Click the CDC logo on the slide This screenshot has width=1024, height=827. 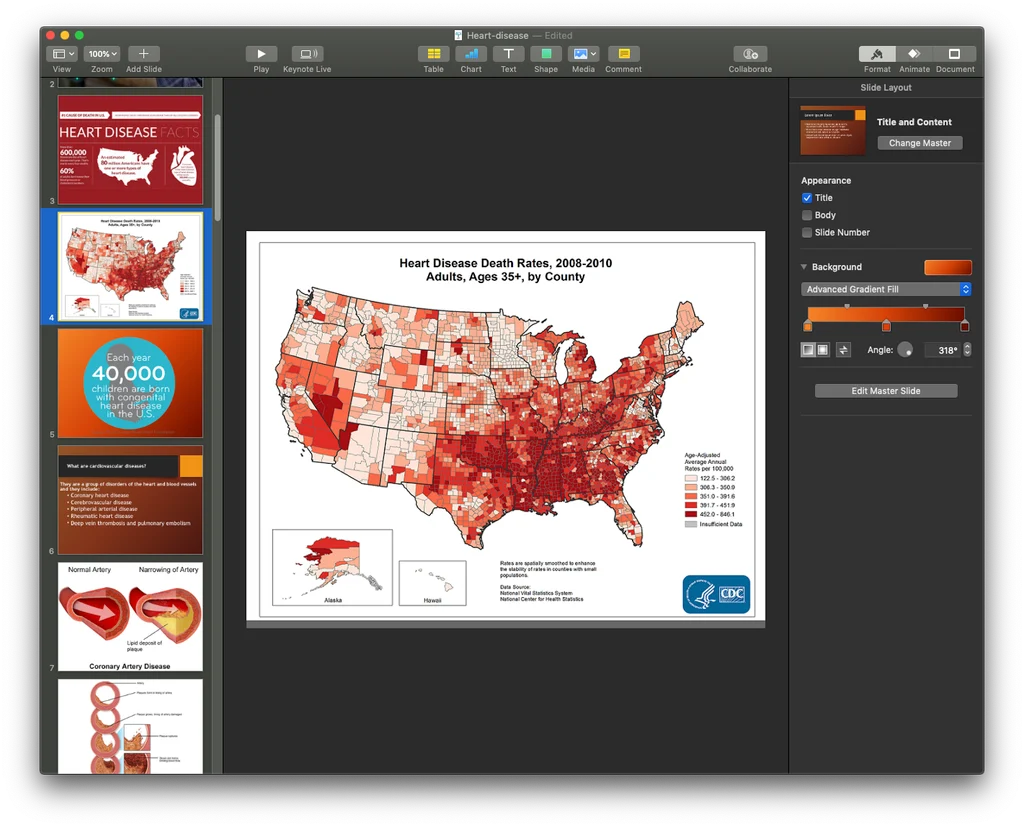[x=716, y=594]
